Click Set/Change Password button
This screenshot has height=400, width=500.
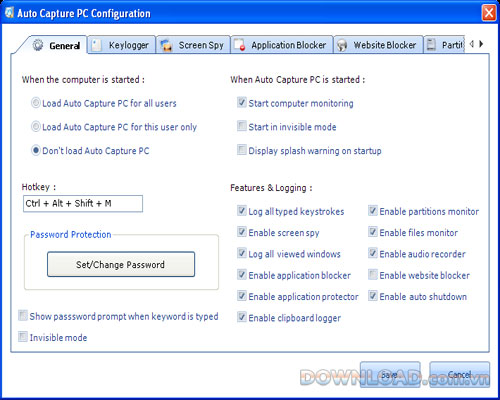click(121, 264)
